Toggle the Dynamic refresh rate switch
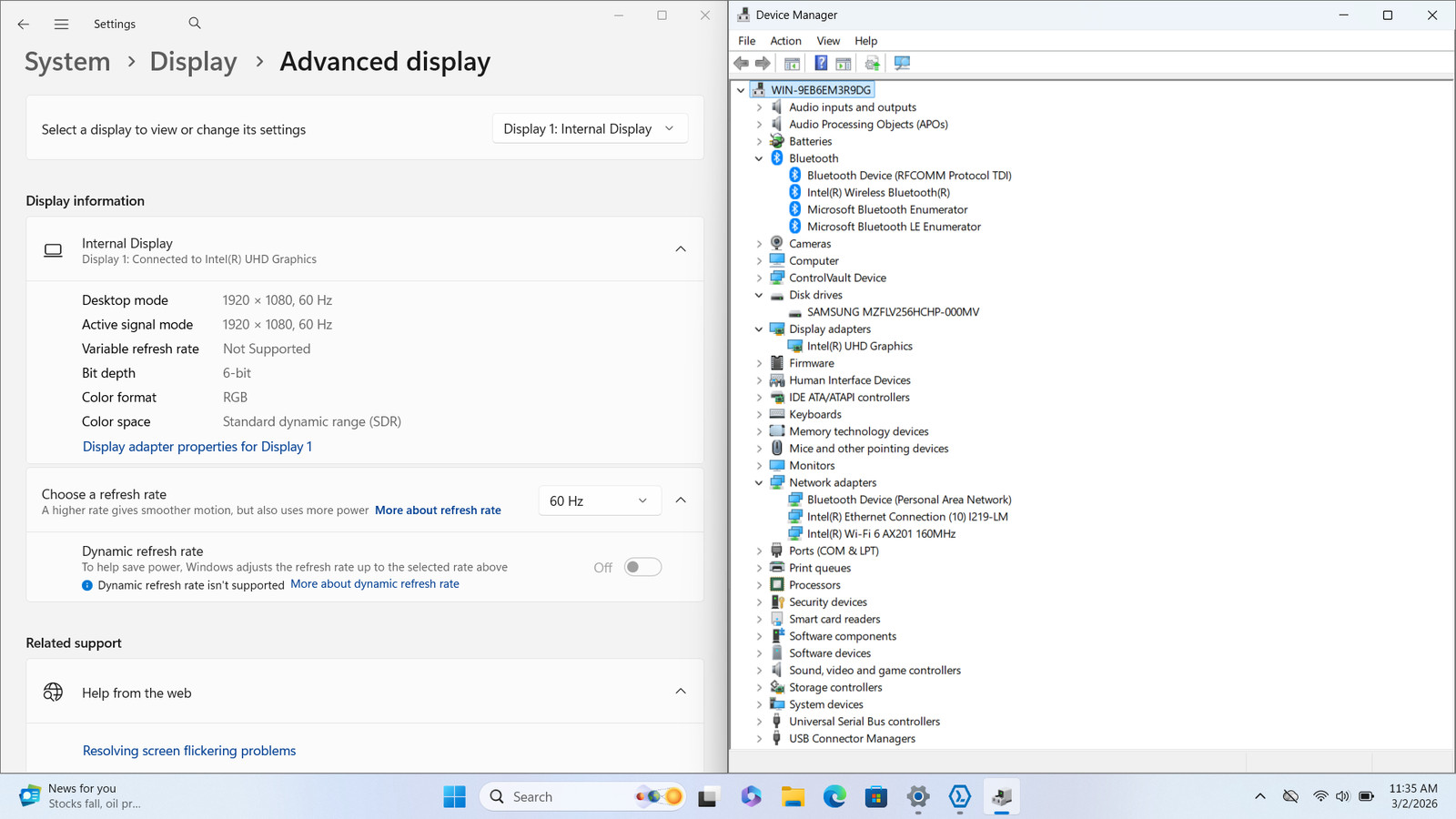Image resolution: width=1456 pixels, height=819 pixels. pyautogui.click(x=642, y=568)
